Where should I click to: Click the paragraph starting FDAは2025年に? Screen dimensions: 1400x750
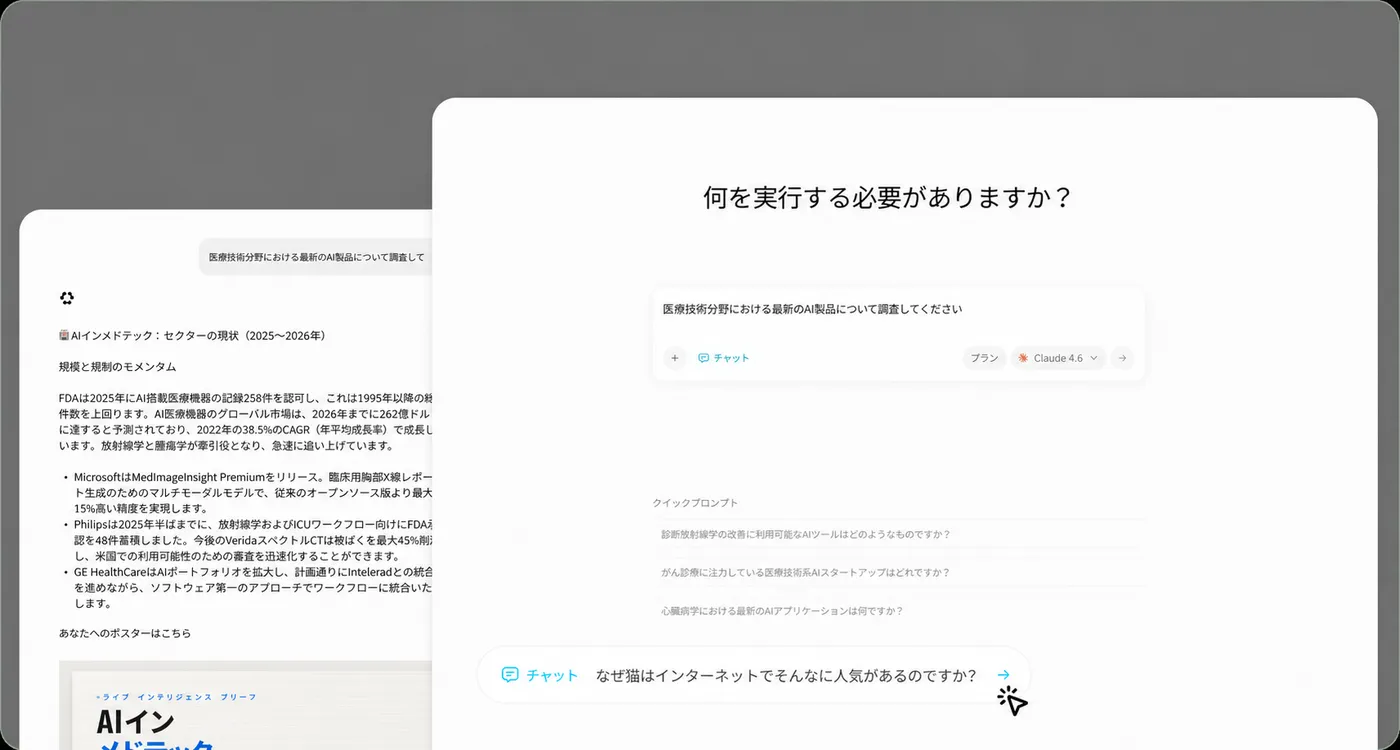point(246,421)
